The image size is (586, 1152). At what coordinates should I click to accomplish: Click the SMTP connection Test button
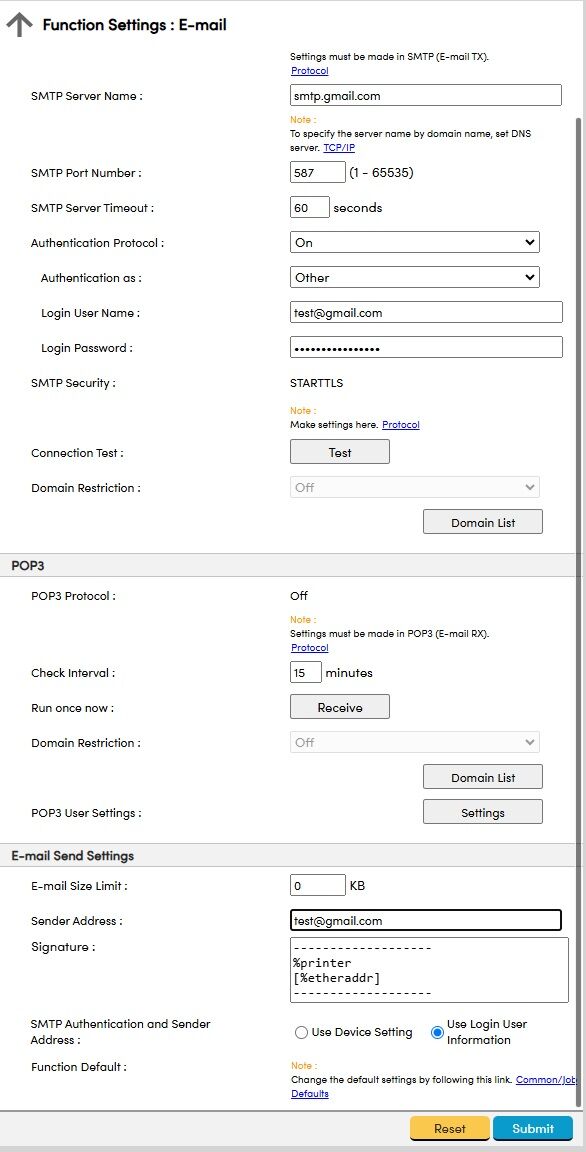340,453
